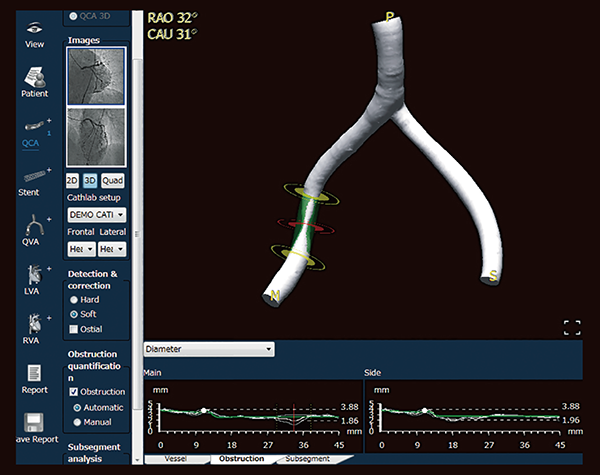Click the Quad view button
The image size is (600, 475).
click(112, 181)
